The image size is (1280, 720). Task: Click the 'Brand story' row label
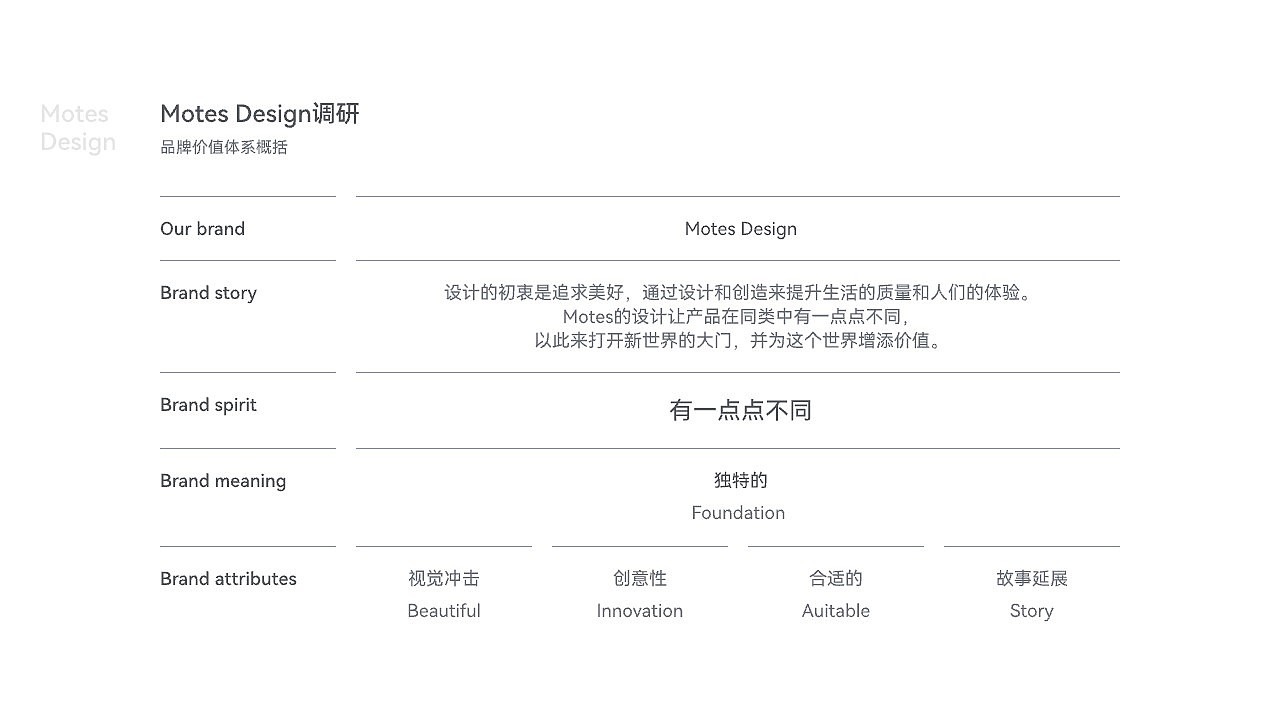pos(208,293)
